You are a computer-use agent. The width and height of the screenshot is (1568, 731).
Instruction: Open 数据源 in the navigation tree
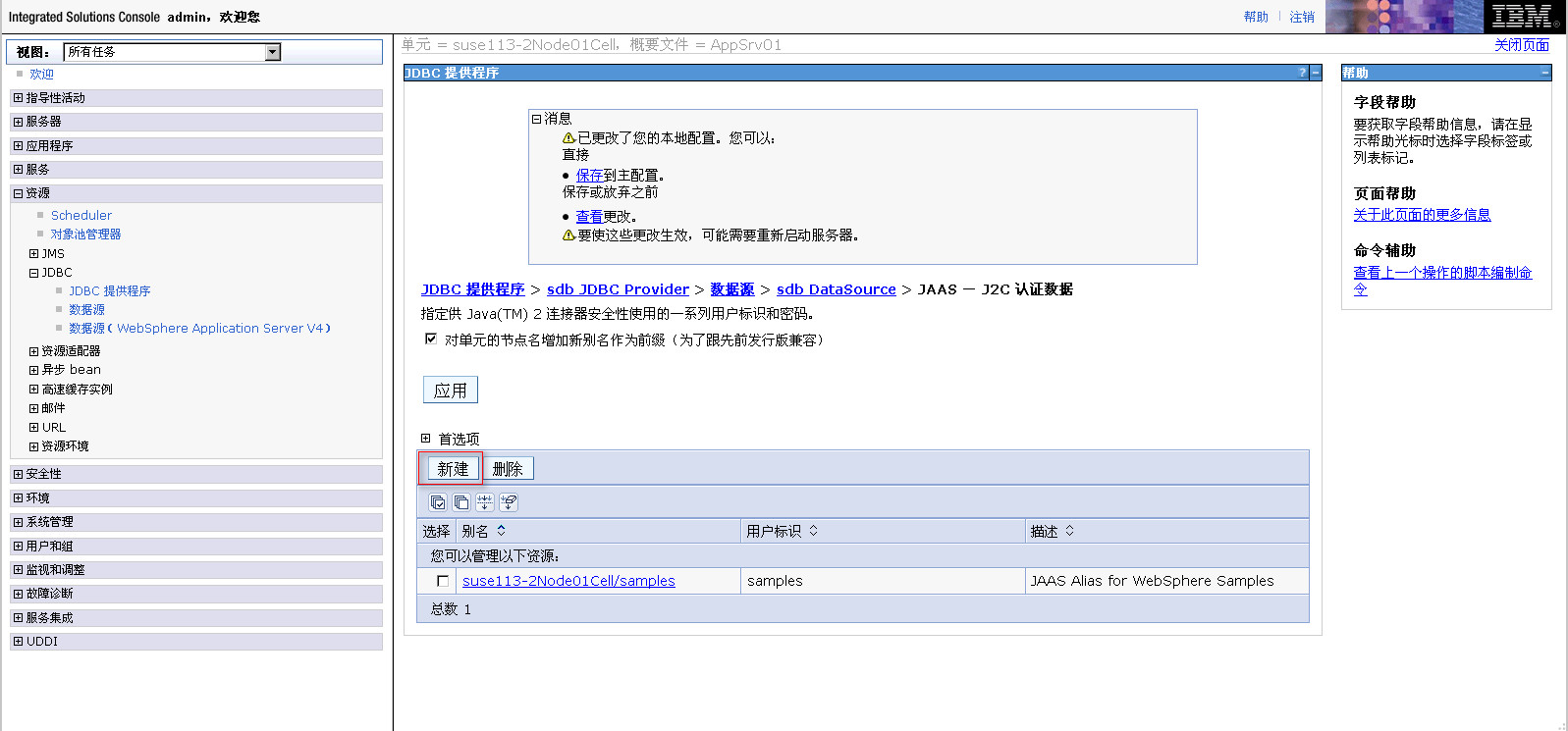[86, 310]
